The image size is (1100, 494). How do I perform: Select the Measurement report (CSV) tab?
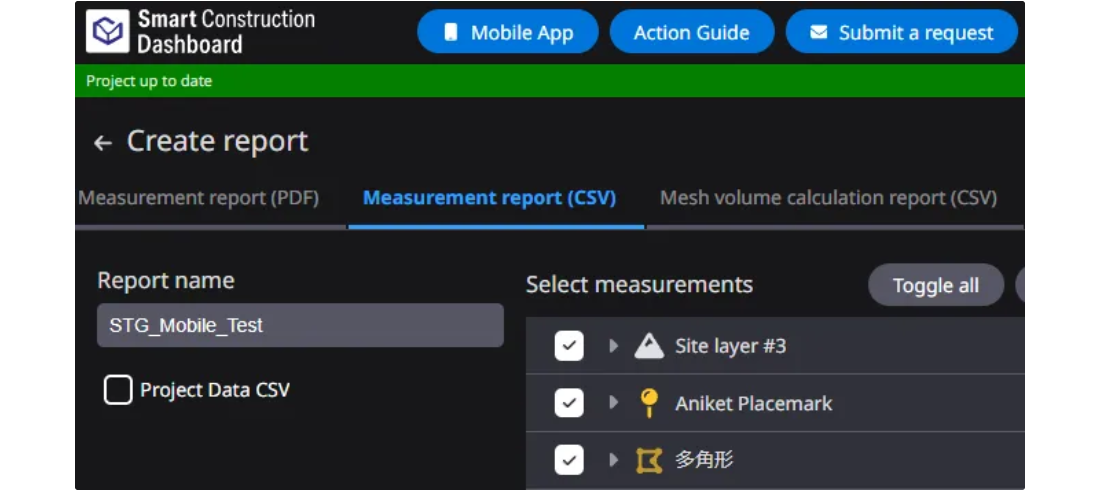tap(489, 198)
